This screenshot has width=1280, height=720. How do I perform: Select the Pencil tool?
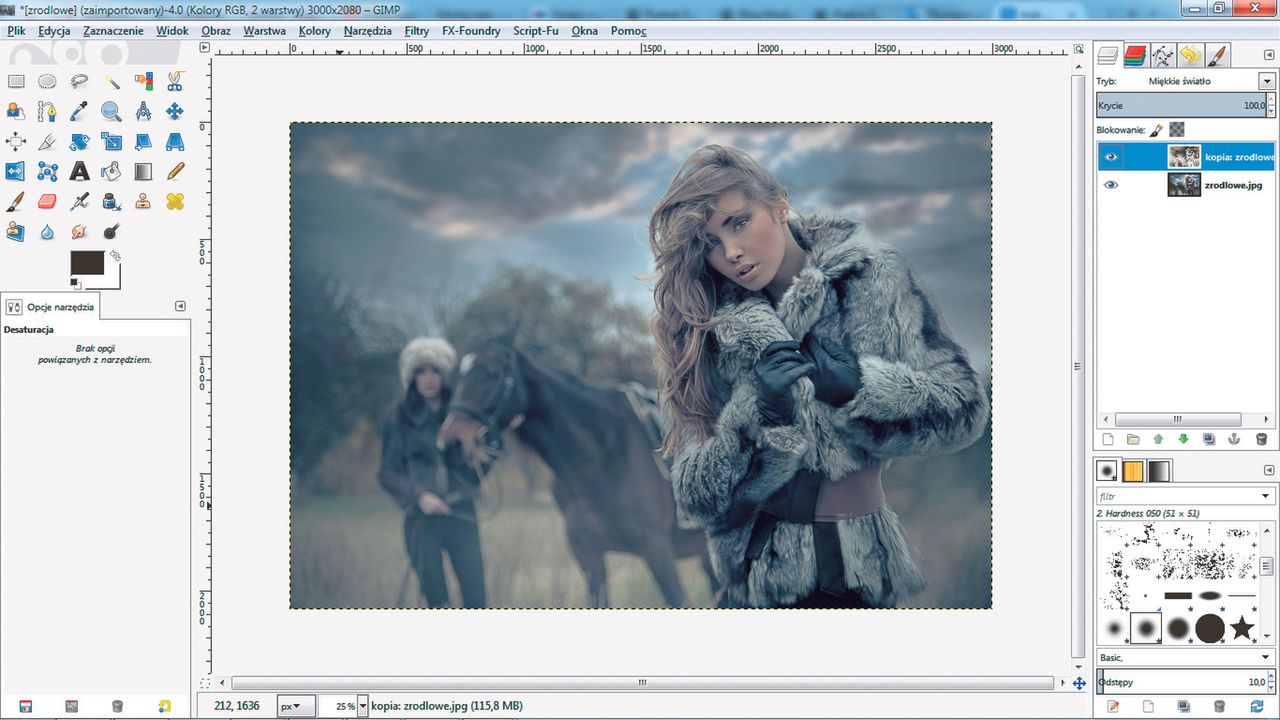point(175,171)
